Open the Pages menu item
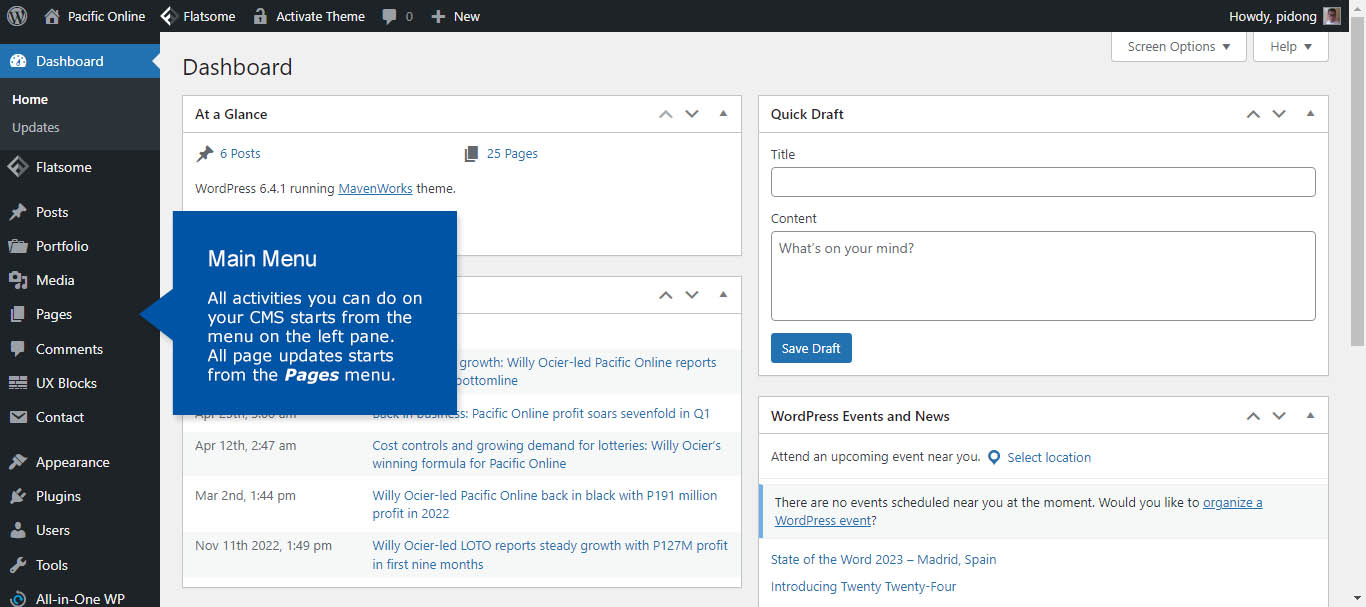Viewport: 1366px width, 607px height. tap(54, 314)
